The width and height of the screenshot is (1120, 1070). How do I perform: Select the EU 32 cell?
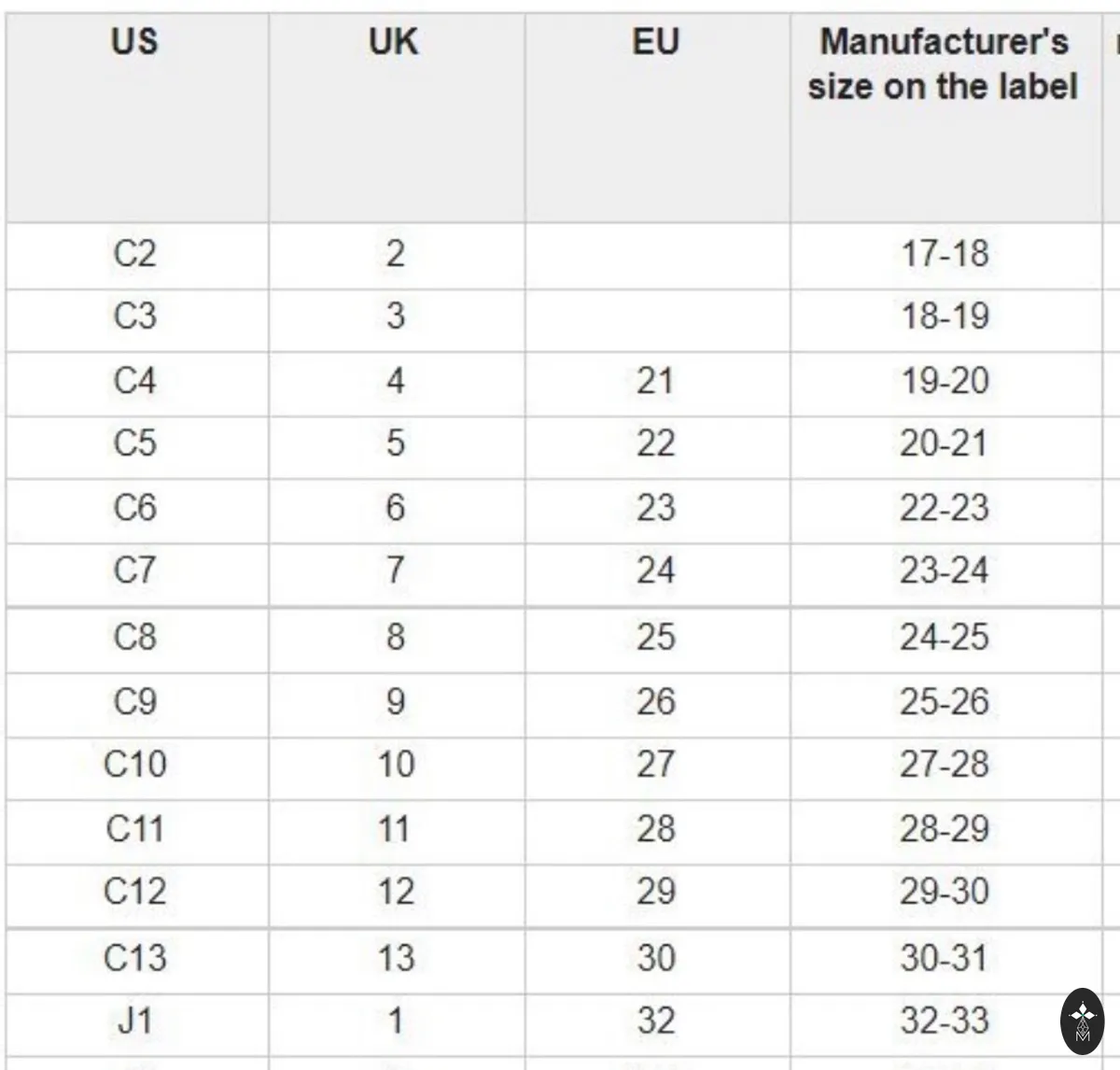657,1024
